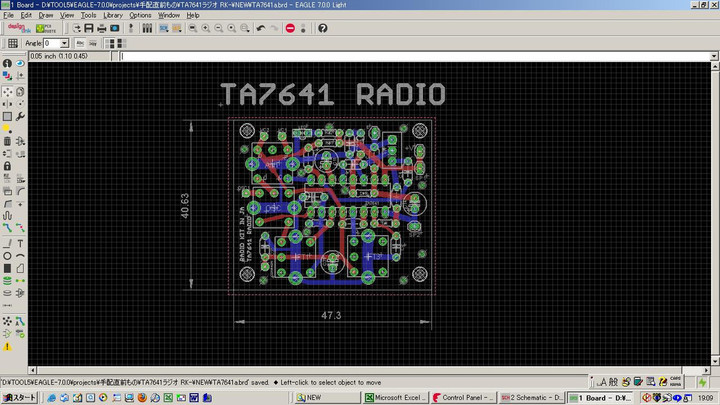Select the Info tool in the left toolbar

click(x=7, y=63)
